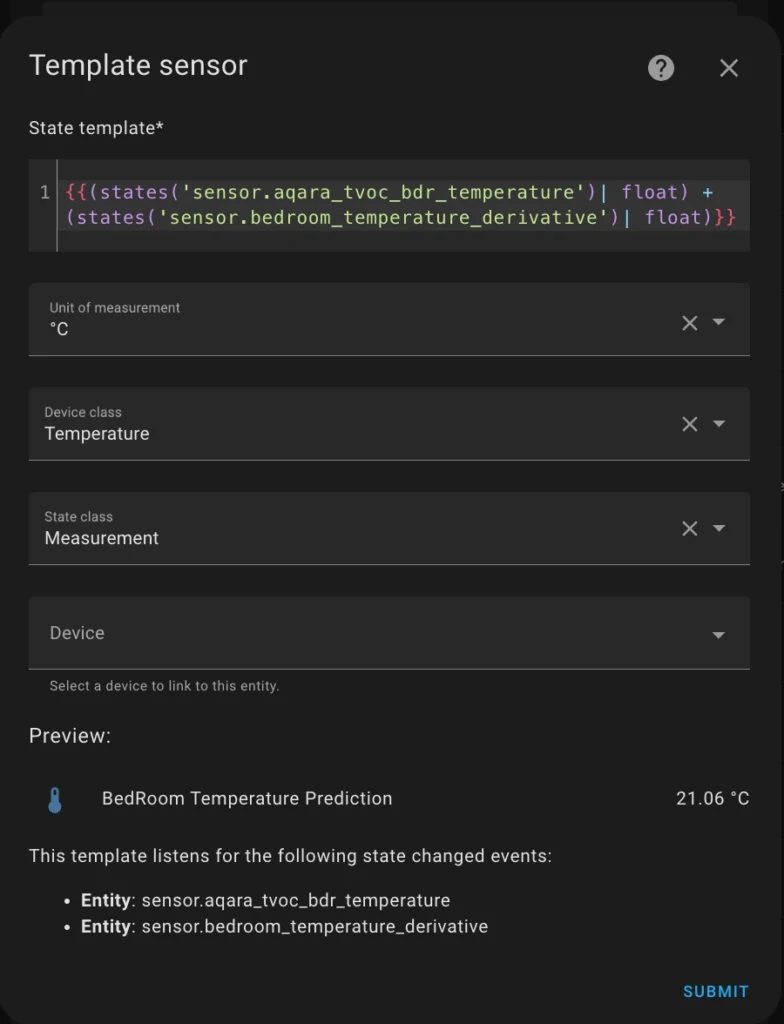Click the sensor.bedroom_temperature_derivative entity listing
The width and height of the screenshot is (784, 1024).
[314, 927]
